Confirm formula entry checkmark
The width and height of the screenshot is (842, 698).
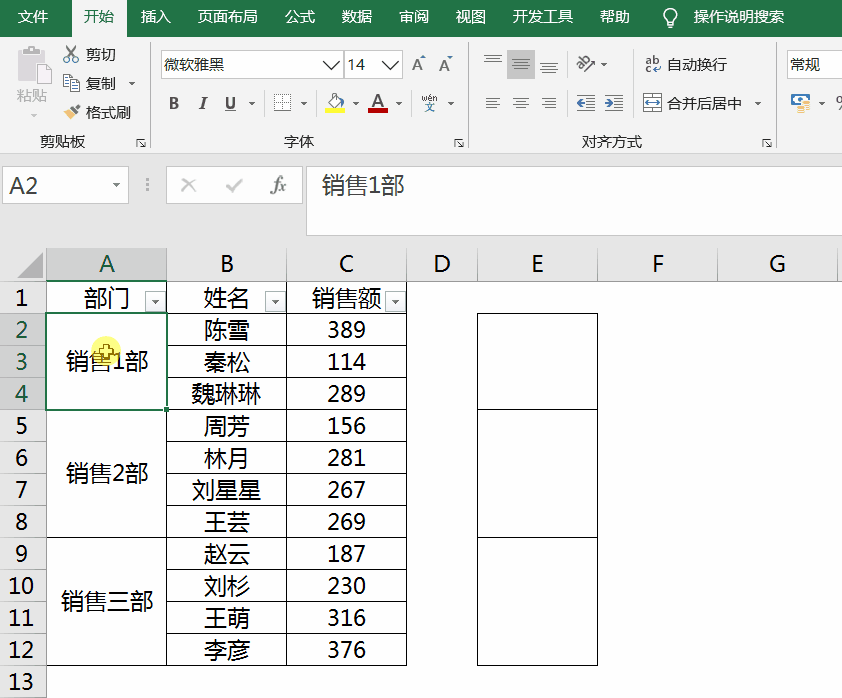pos(234,185)
